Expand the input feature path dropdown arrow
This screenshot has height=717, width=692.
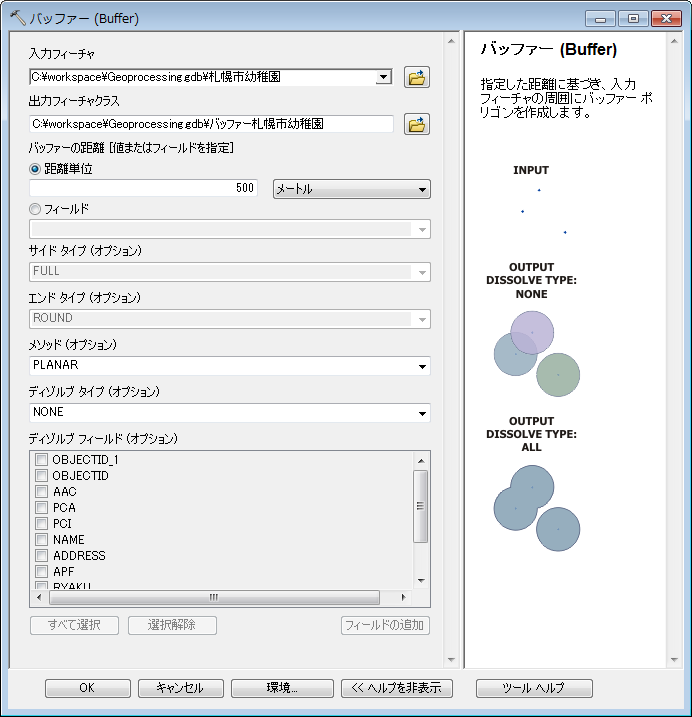tap(383, 77)
